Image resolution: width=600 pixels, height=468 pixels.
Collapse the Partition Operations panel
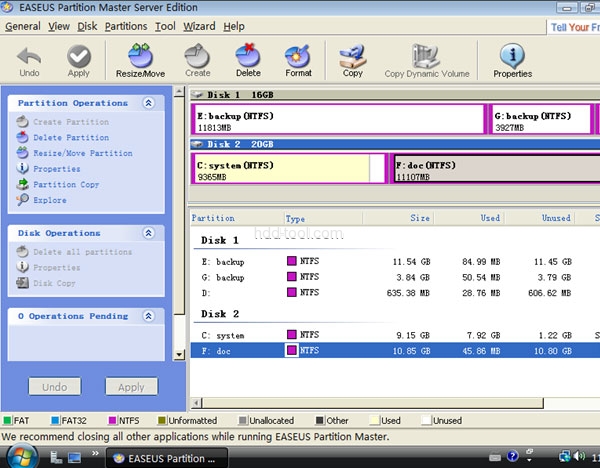(148, 103)
